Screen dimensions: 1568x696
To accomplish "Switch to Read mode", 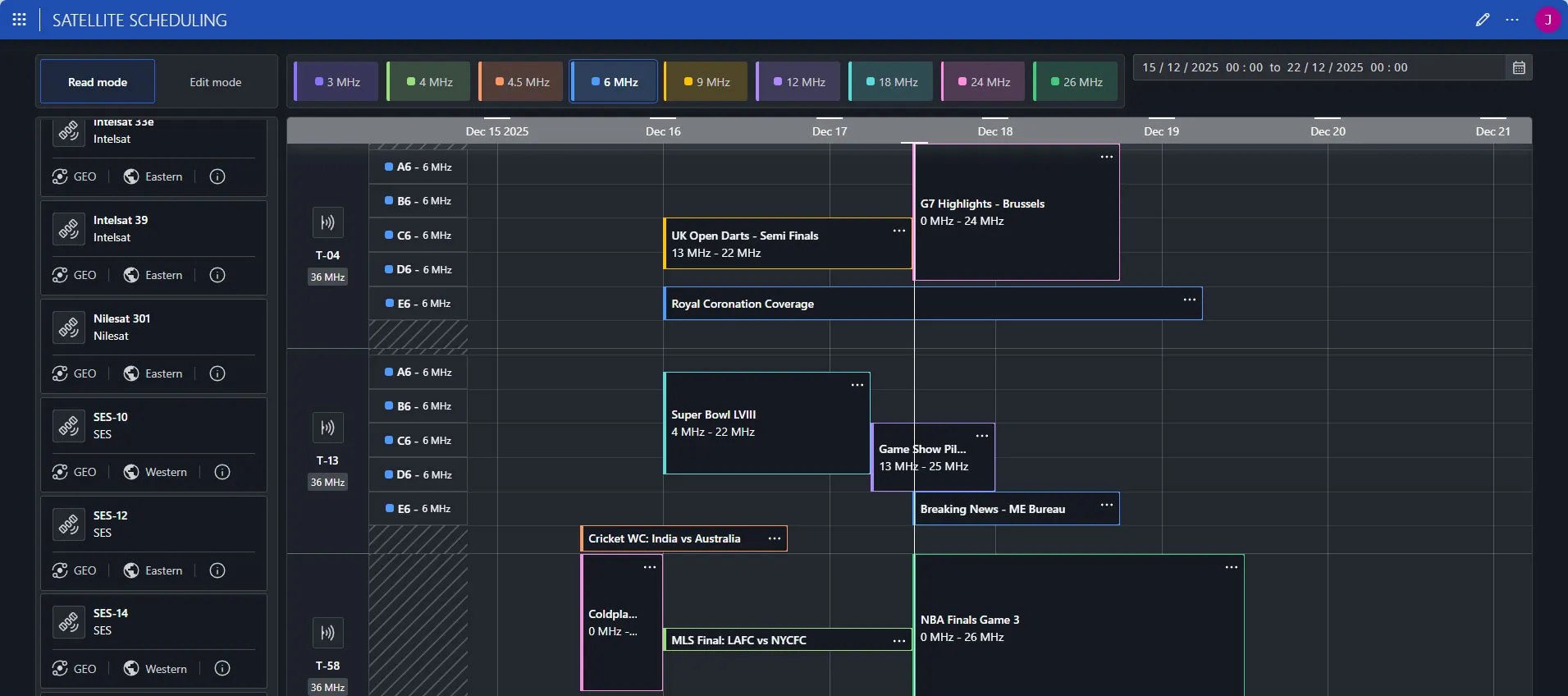I will pyautogui.click(x=98, y=81).
